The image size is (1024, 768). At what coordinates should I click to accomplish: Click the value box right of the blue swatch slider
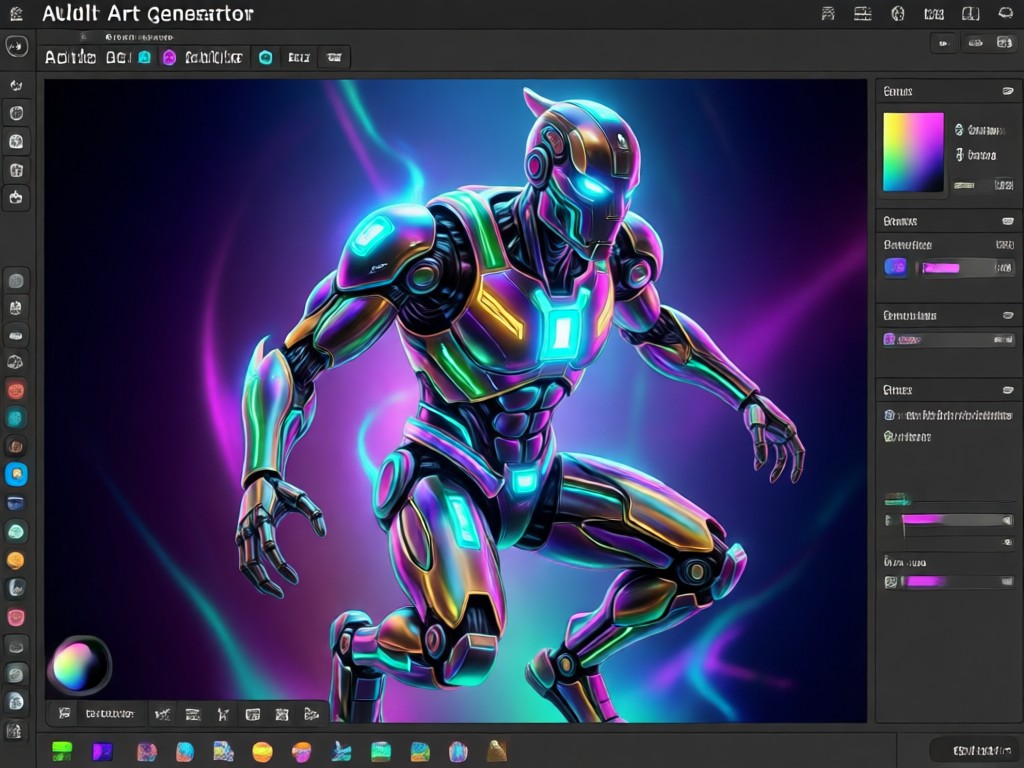pos(1004,268)
